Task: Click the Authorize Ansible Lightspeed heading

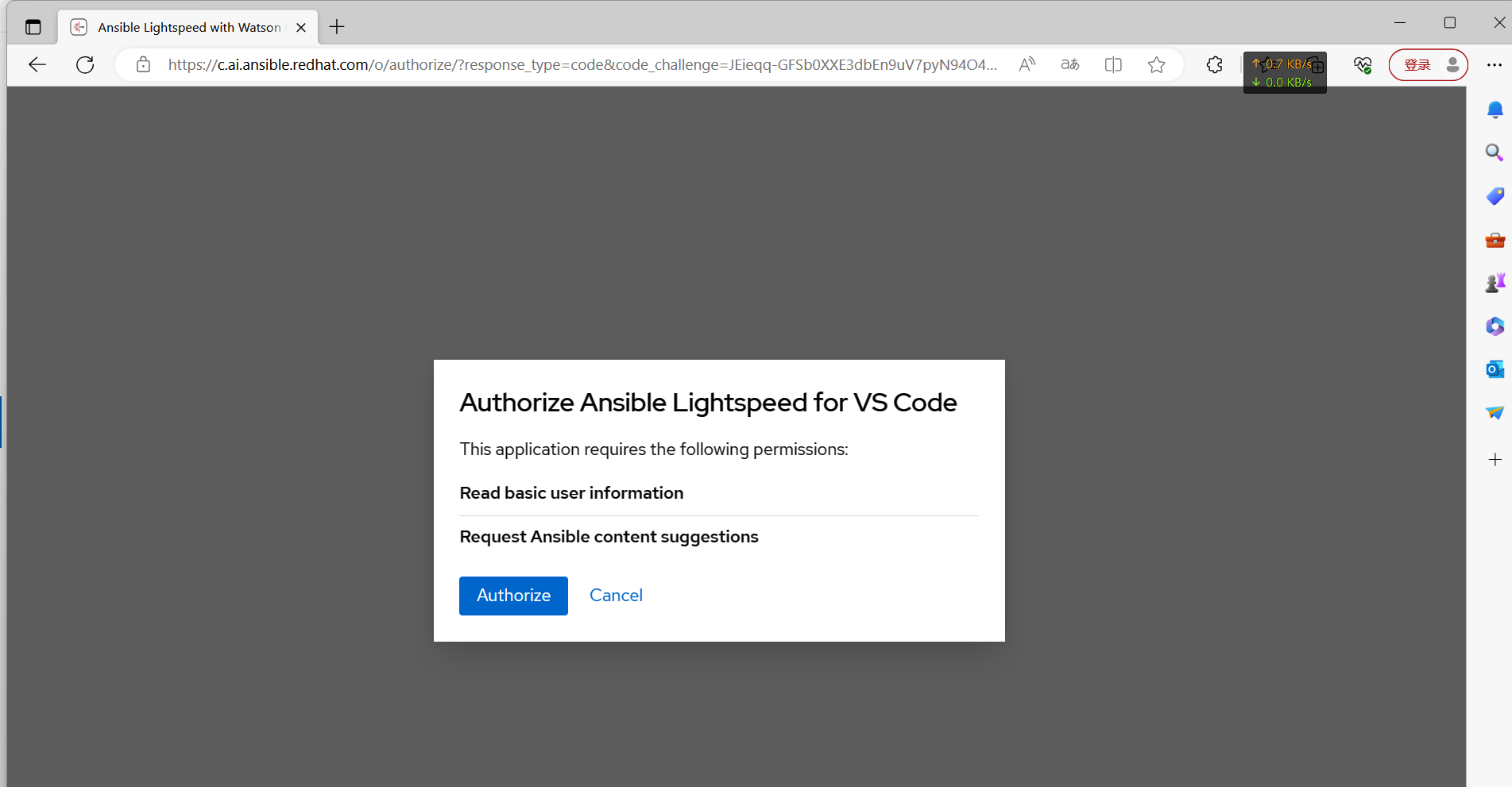Action: (708, 403)
